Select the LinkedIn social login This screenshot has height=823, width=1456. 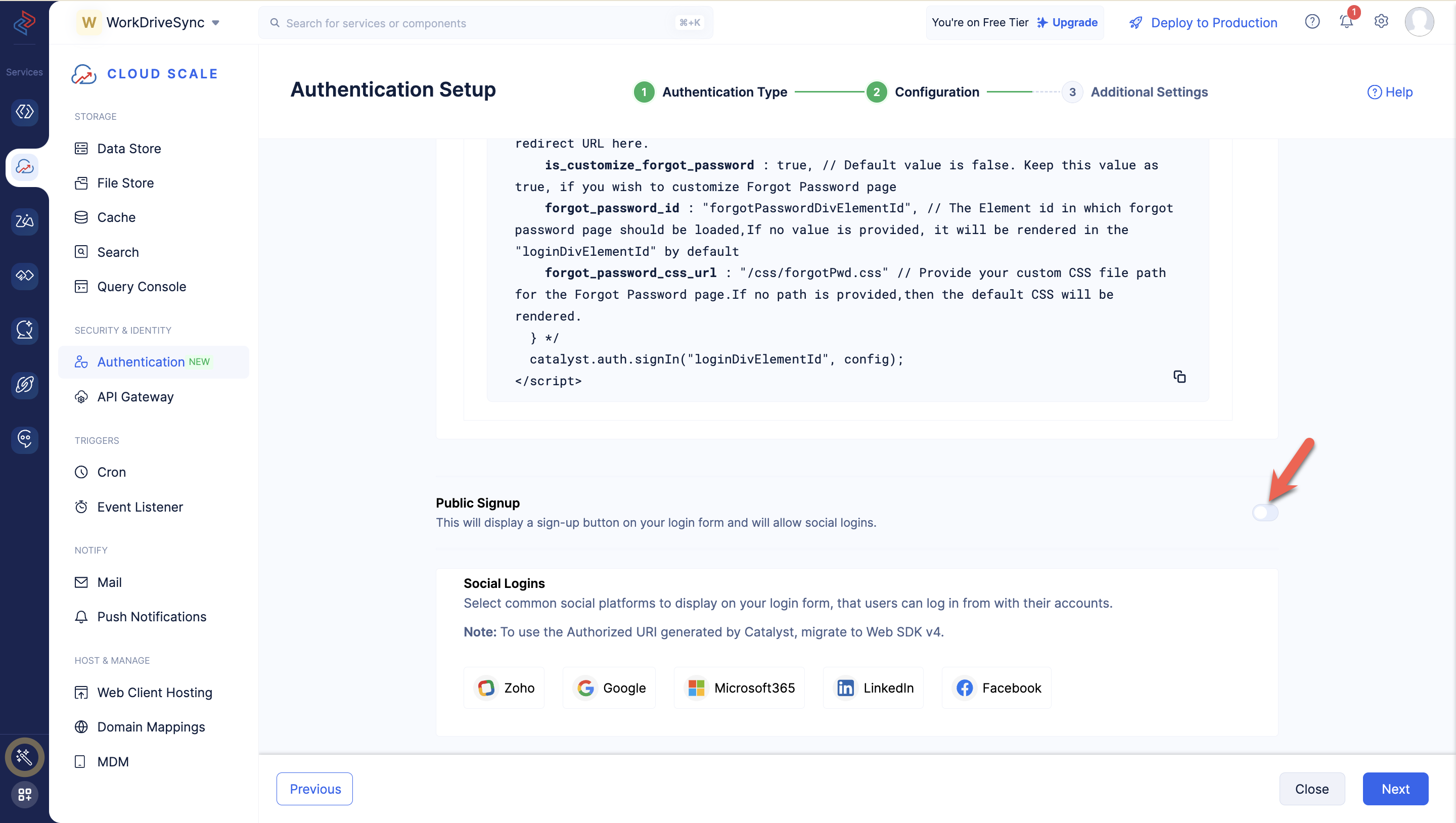tap(873, 688)
